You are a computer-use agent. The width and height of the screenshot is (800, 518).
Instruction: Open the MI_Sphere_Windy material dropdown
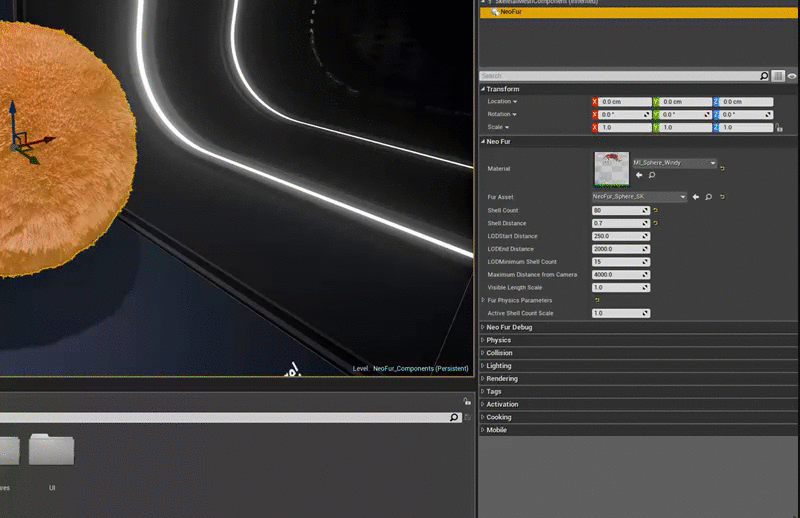674,162
